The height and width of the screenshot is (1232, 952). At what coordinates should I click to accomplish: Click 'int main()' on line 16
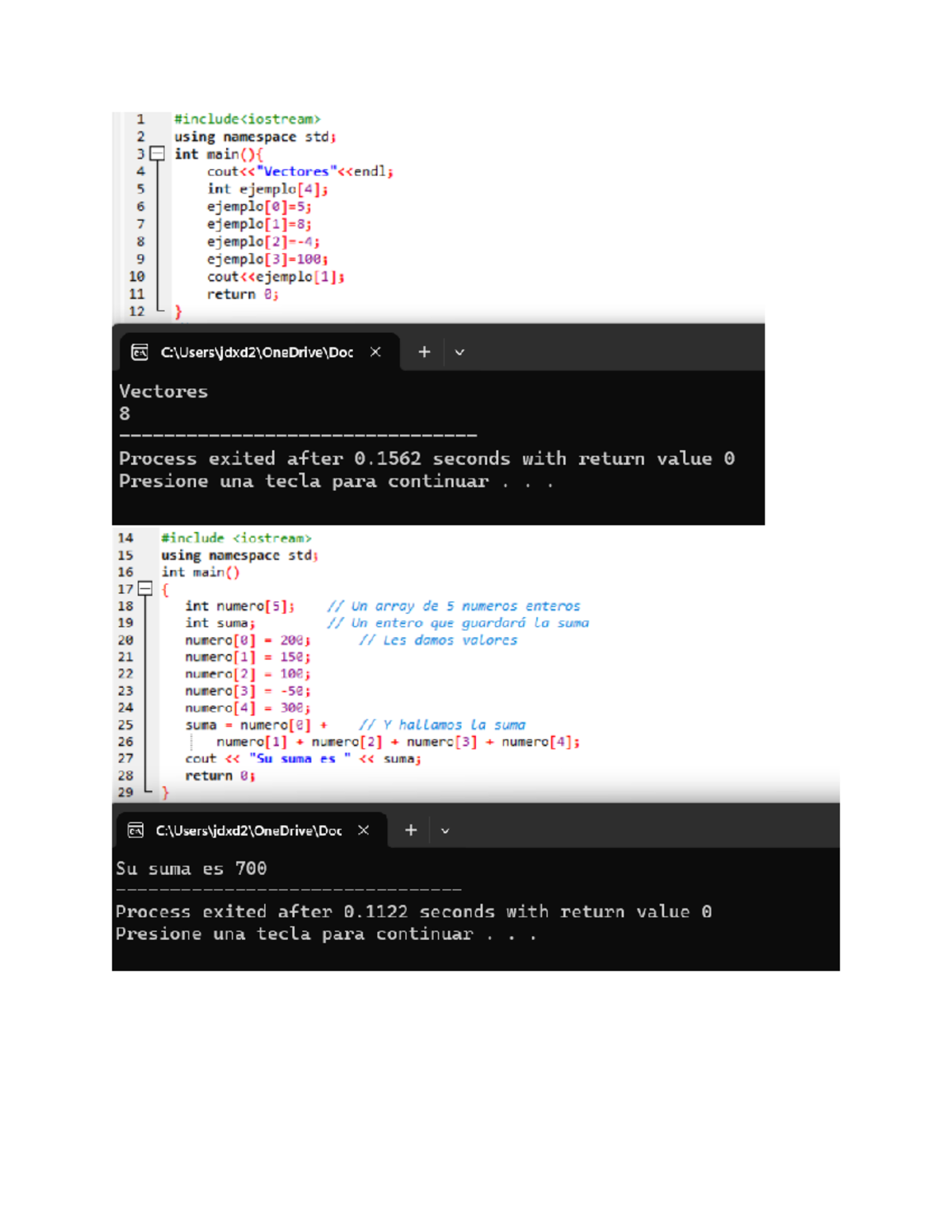[200, 572]
